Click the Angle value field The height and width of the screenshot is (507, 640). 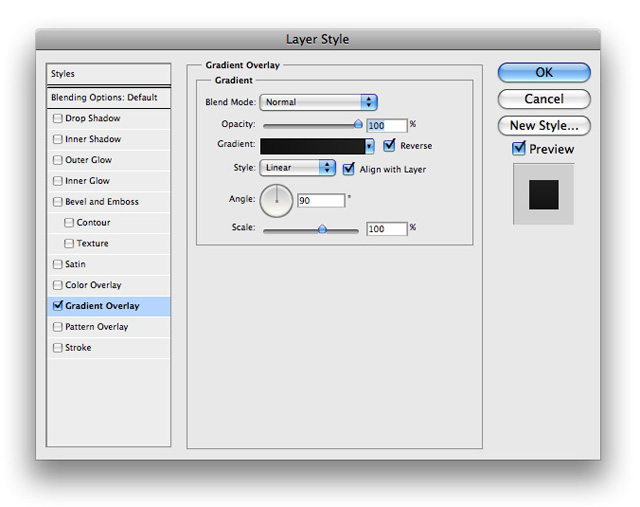click(321, 200)
